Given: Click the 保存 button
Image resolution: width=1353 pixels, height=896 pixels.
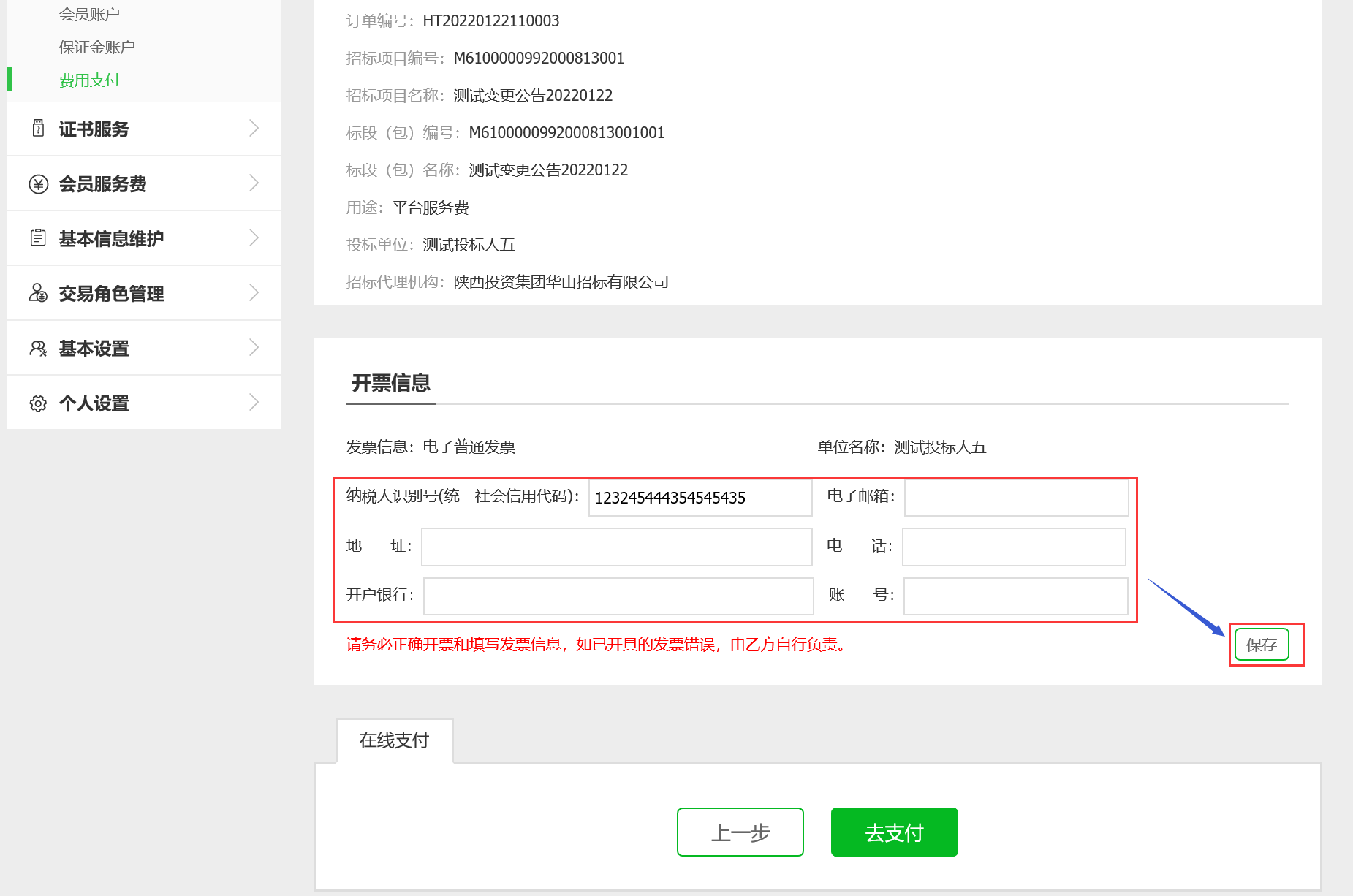Looking at the screenshot, I should 1262,645.
